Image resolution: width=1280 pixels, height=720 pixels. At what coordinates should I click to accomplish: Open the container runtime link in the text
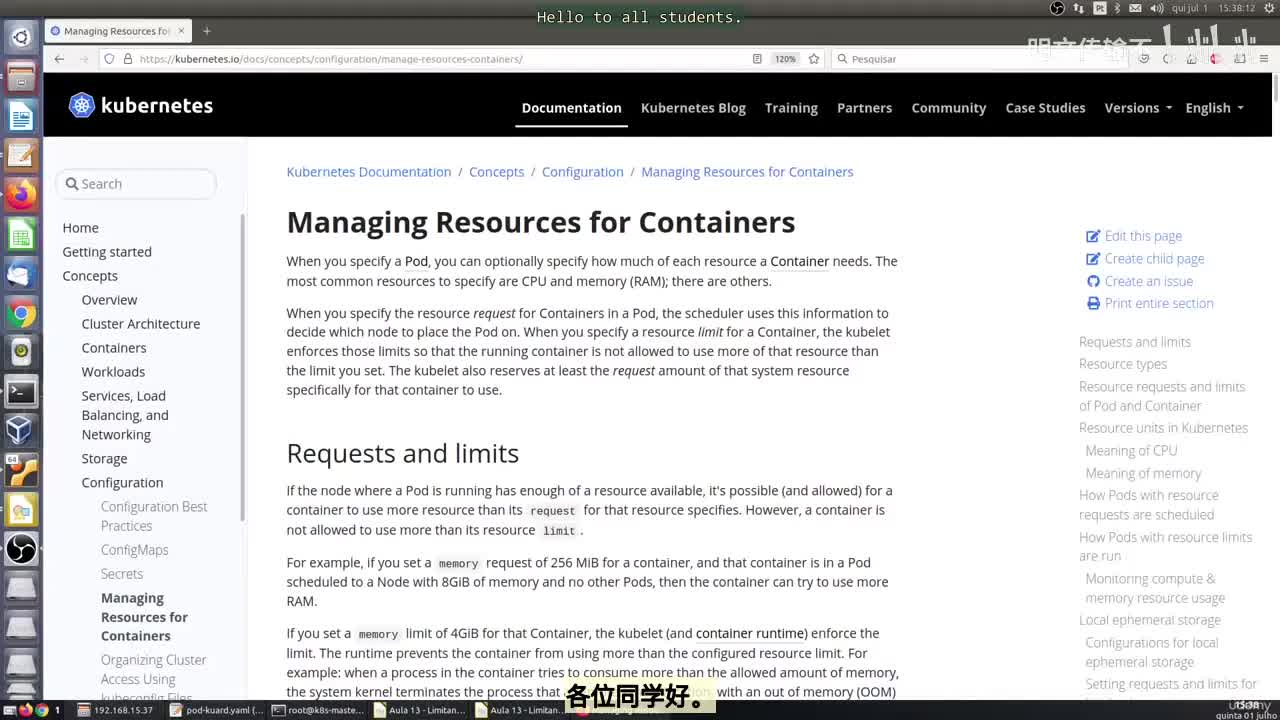[749, 633]
